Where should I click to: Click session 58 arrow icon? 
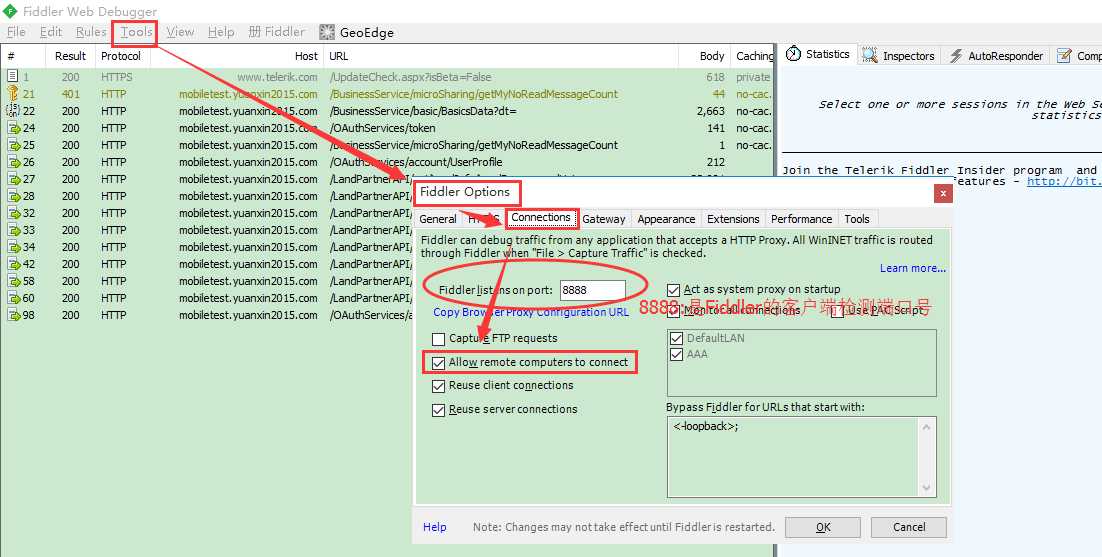pos(13,281)
